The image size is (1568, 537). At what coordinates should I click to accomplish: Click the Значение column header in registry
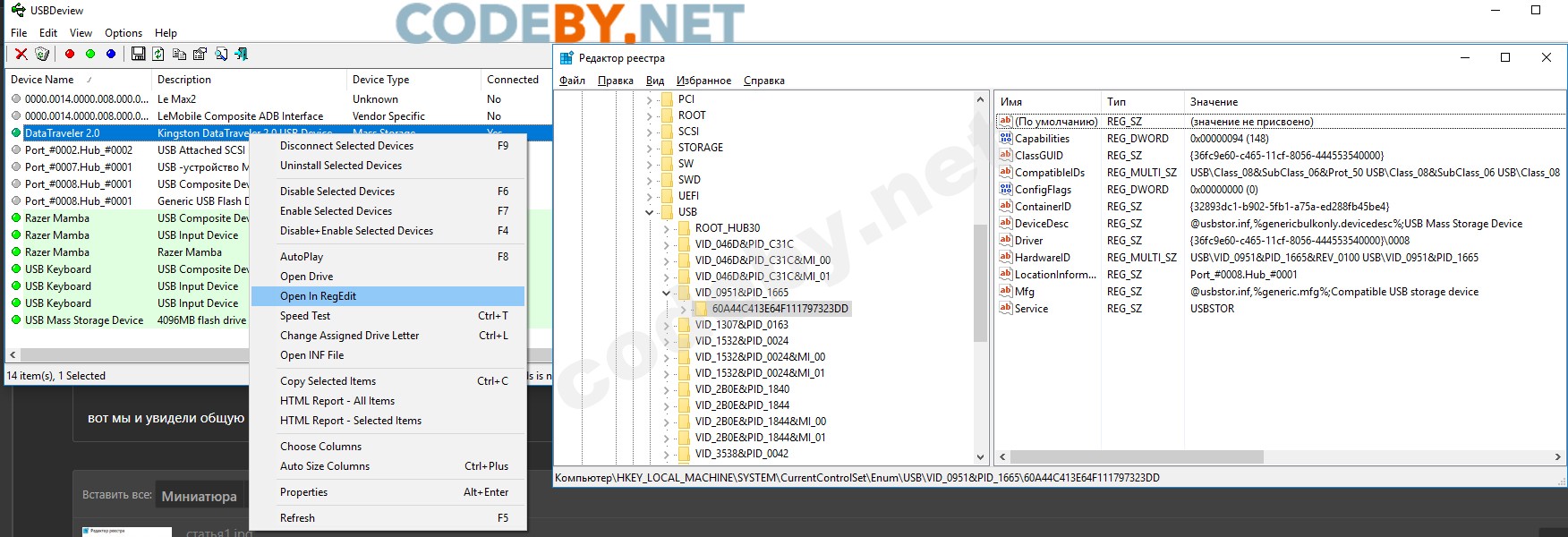pos(1374,102)
